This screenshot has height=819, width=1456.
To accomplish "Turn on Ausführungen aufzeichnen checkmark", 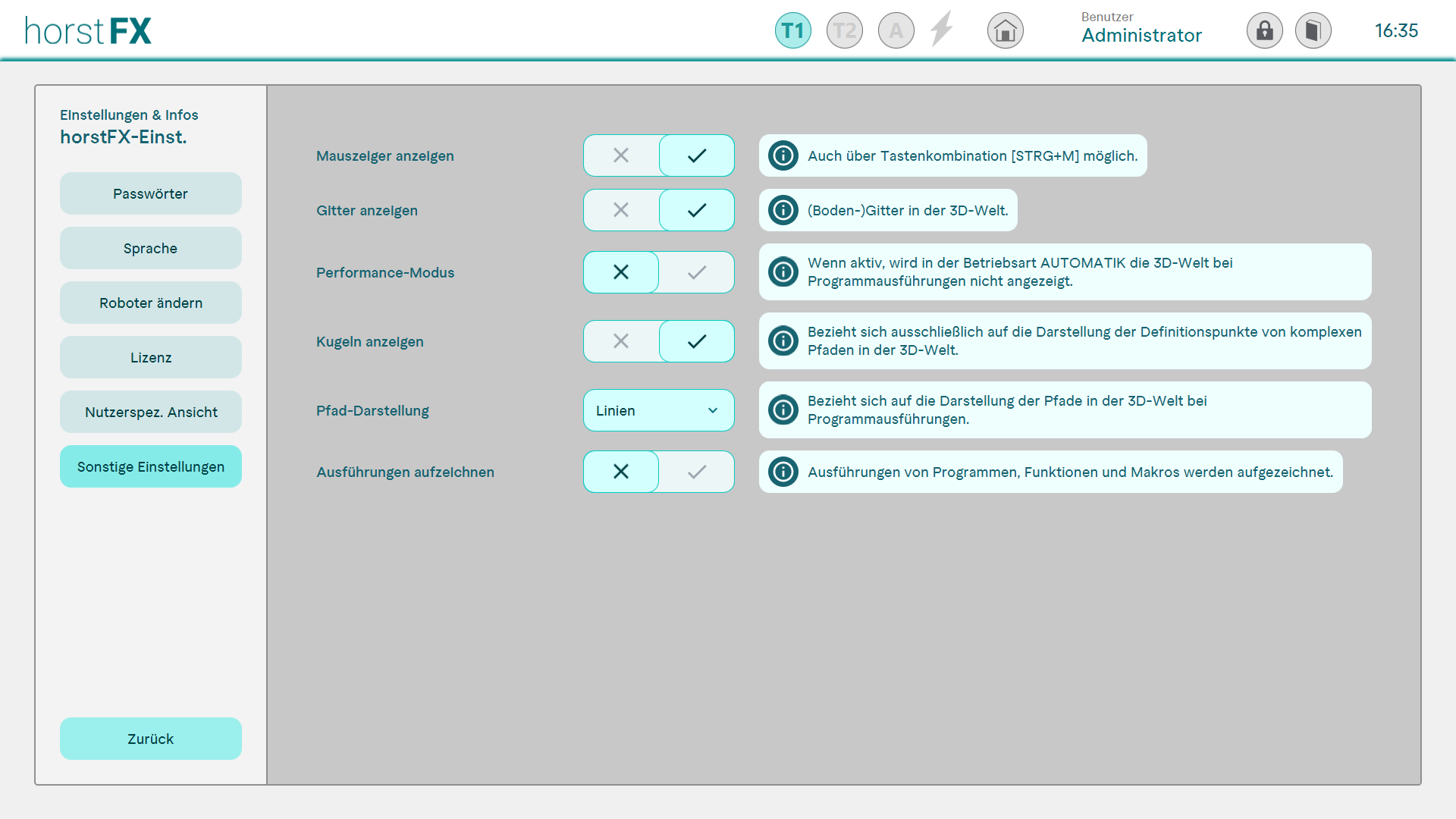I will (x=696, y=472).
